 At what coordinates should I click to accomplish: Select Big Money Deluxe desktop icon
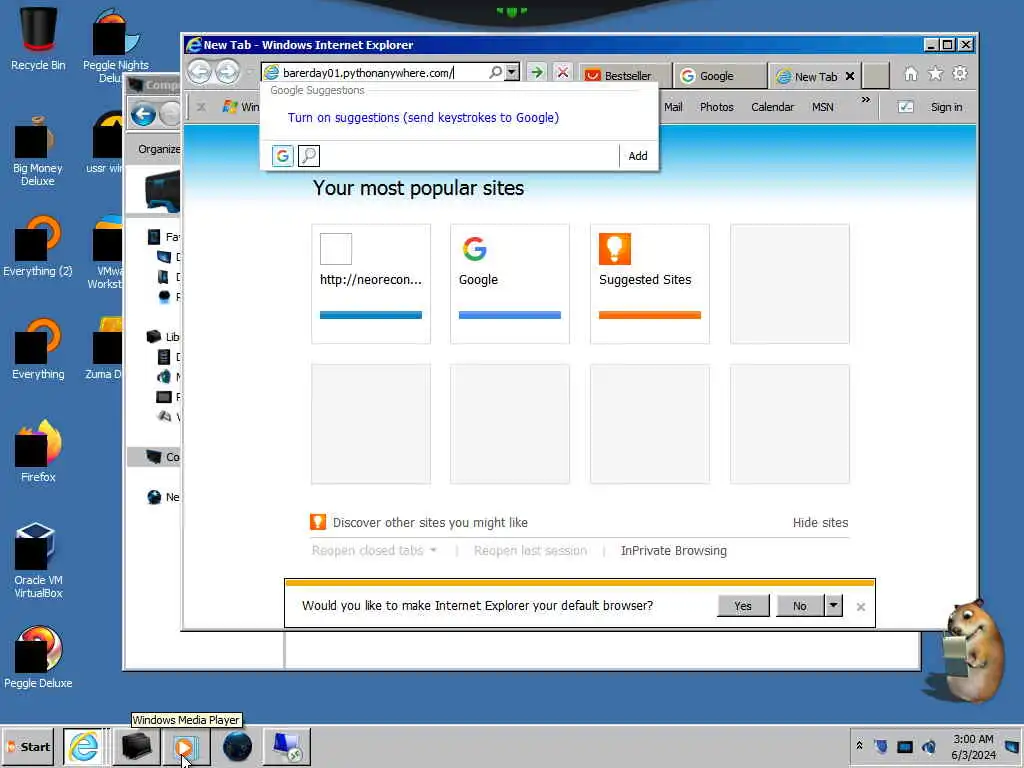click(38, 150)
